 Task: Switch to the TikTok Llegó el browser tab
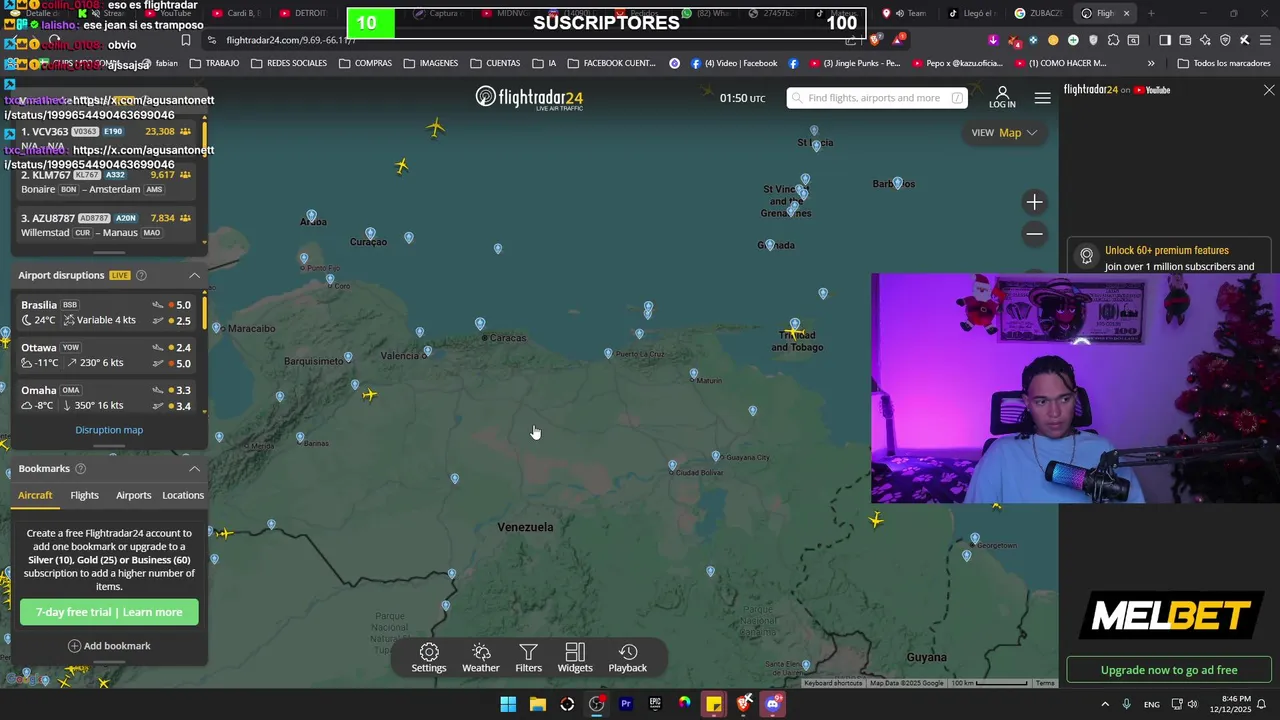tap(972, 13)
